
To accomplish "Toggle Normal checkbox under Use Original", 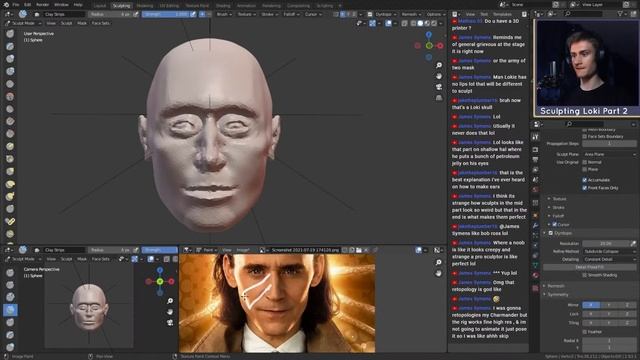I will pos(584,162).
